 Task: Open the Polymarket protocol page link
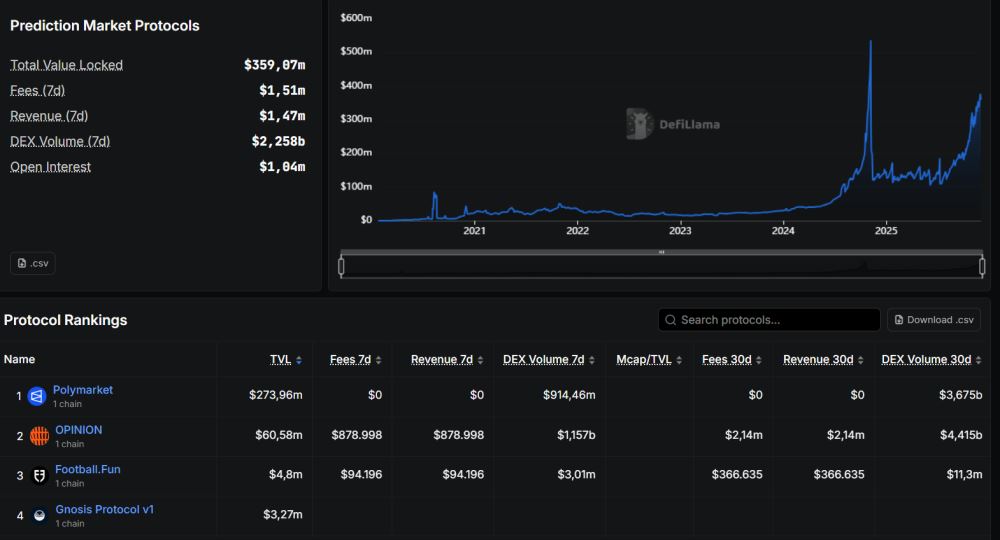[x=83, y=390]
